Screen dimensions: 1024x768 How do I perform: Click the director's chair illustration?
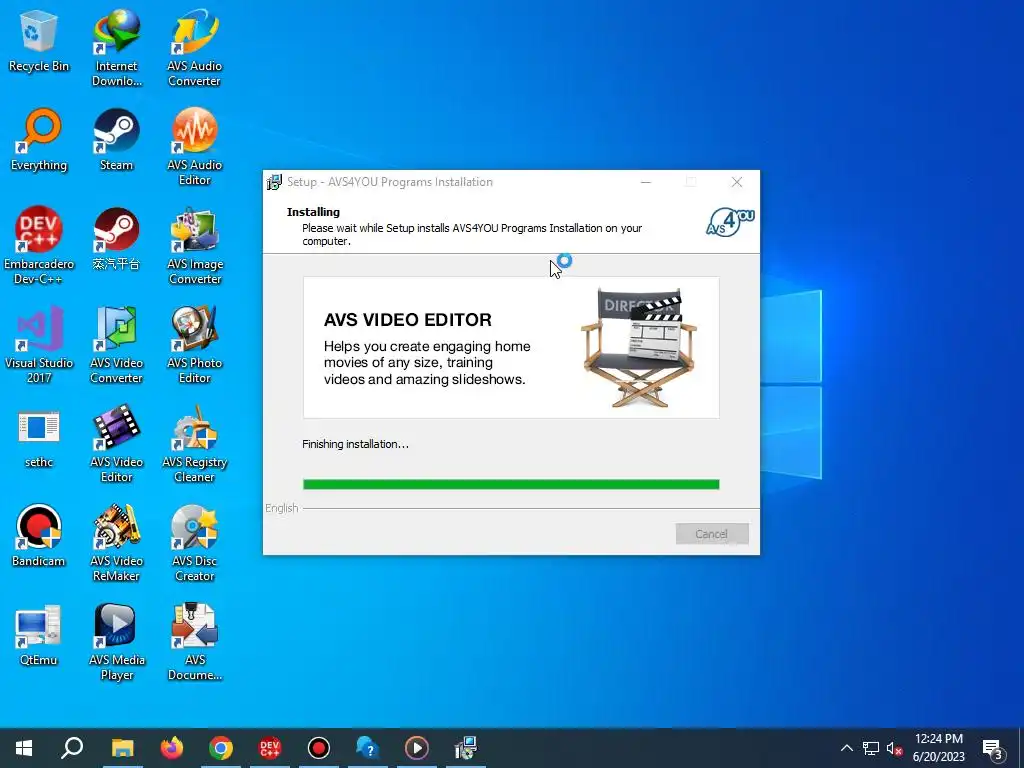(x=639, y=347)
